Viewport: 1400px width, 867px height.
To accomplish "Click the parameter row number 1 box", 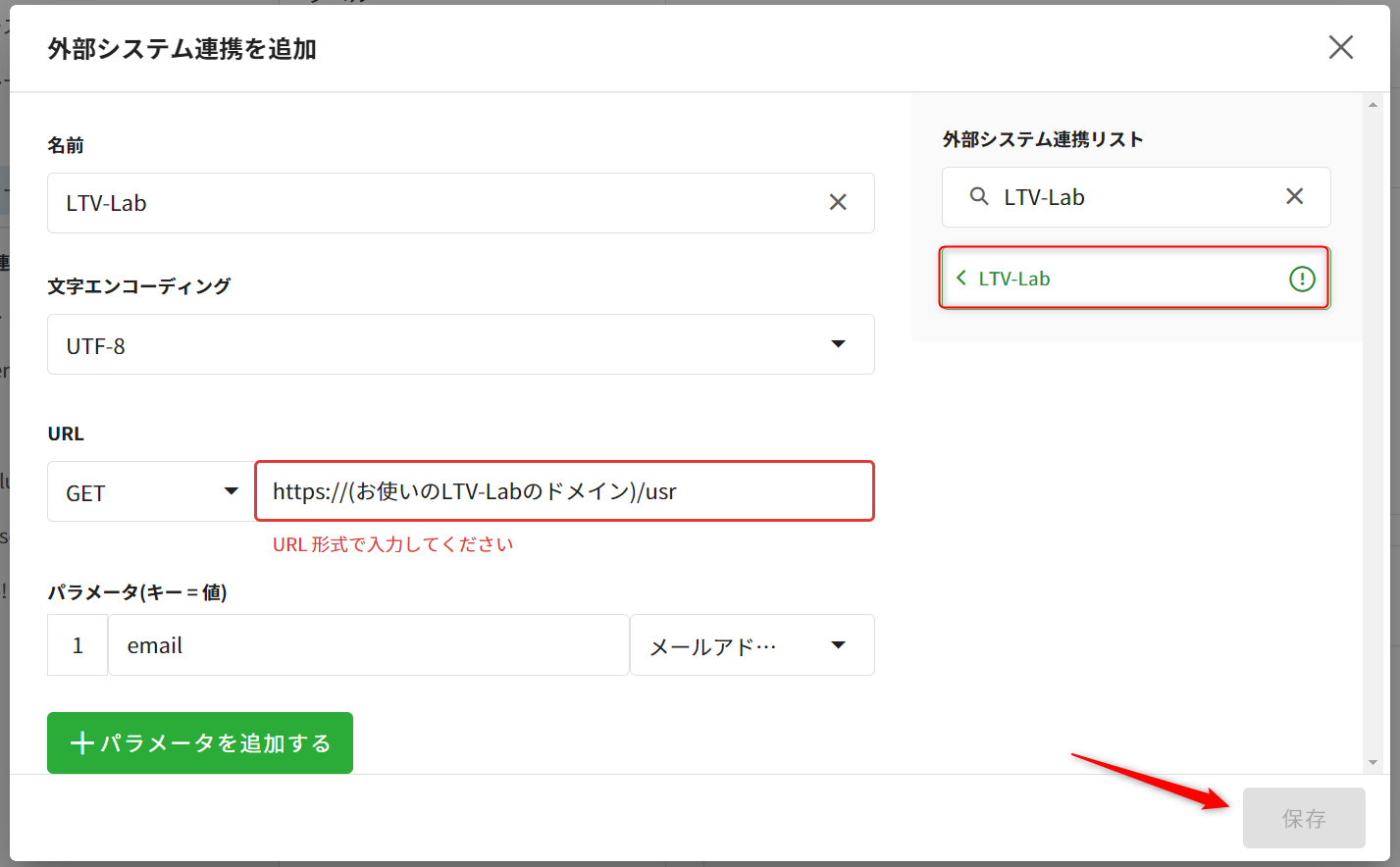I will point(78,645).
